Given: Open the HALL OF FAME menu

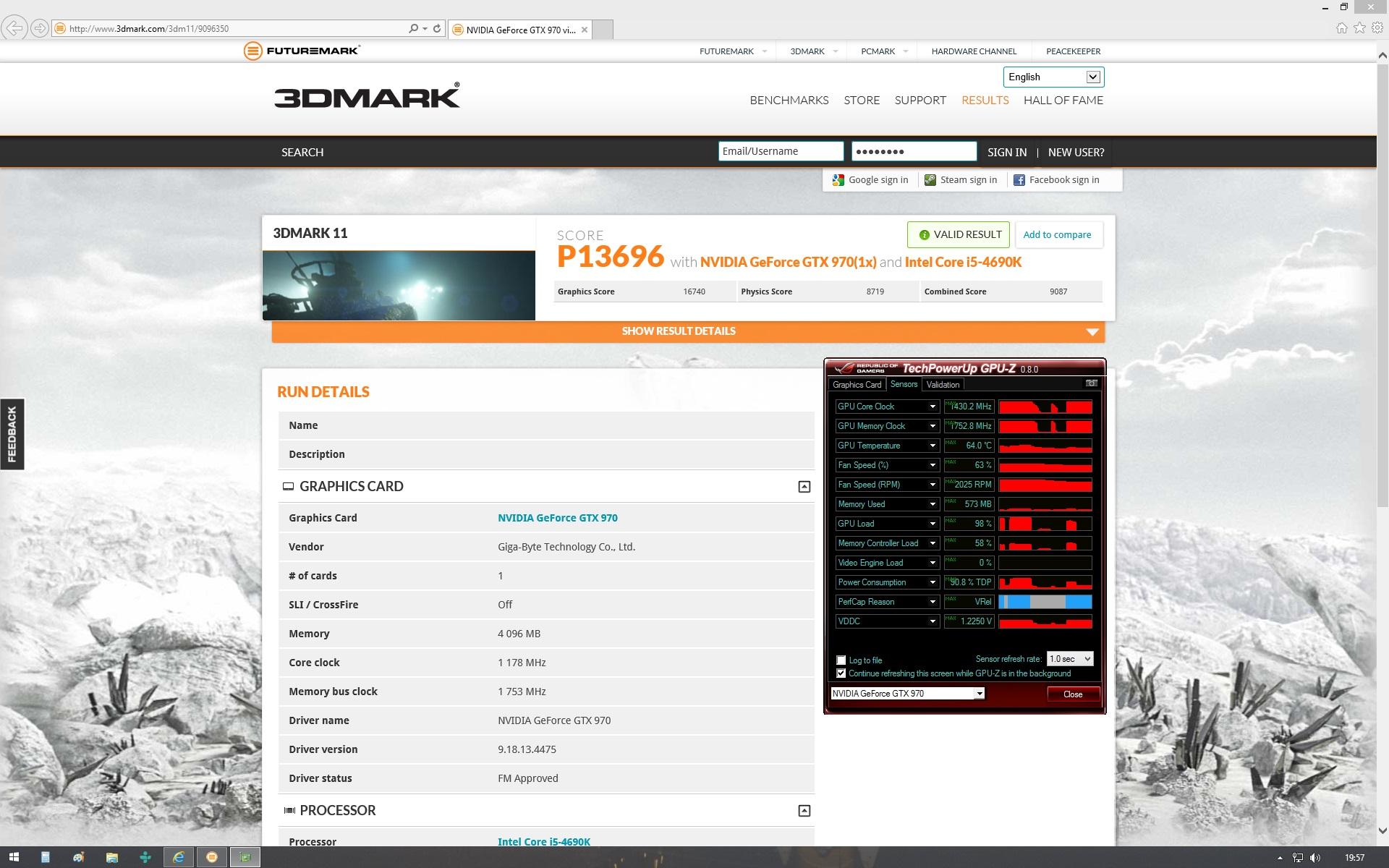Looking at the screenshot, I should pos(1063,101).
